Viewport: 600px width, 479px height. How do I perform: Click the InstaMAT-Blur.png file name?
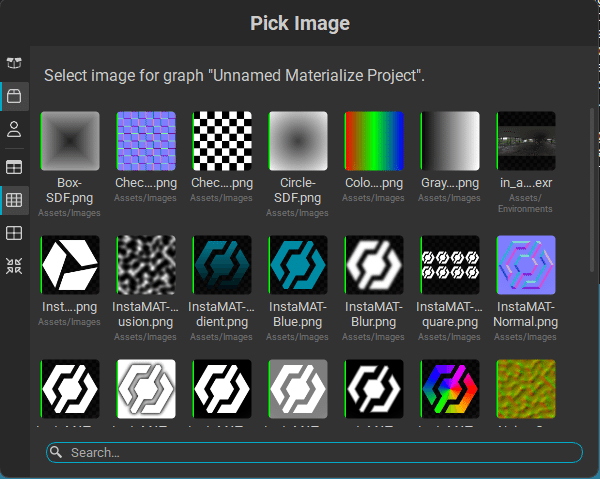tap(373, 314)
